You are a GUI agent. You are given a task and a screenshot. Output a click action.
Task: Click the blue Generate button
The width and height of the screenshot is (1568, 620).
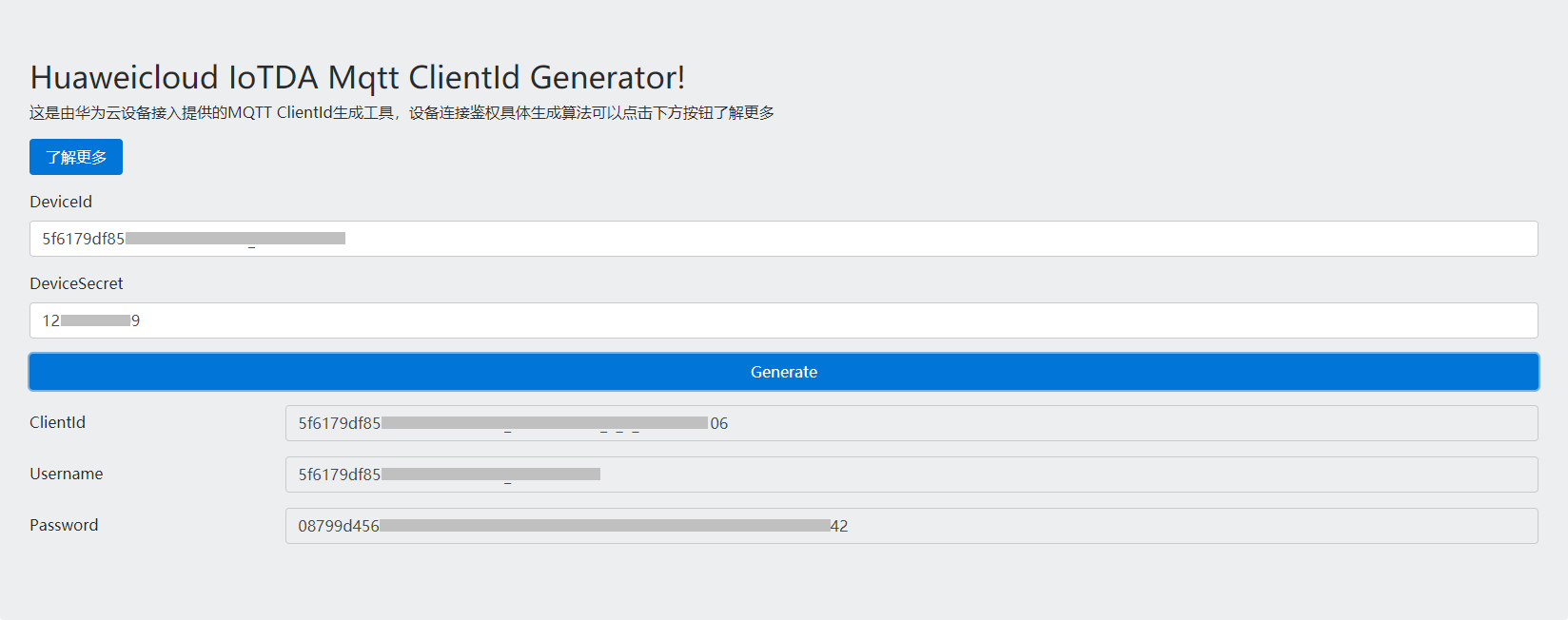(x=784, y=372)
